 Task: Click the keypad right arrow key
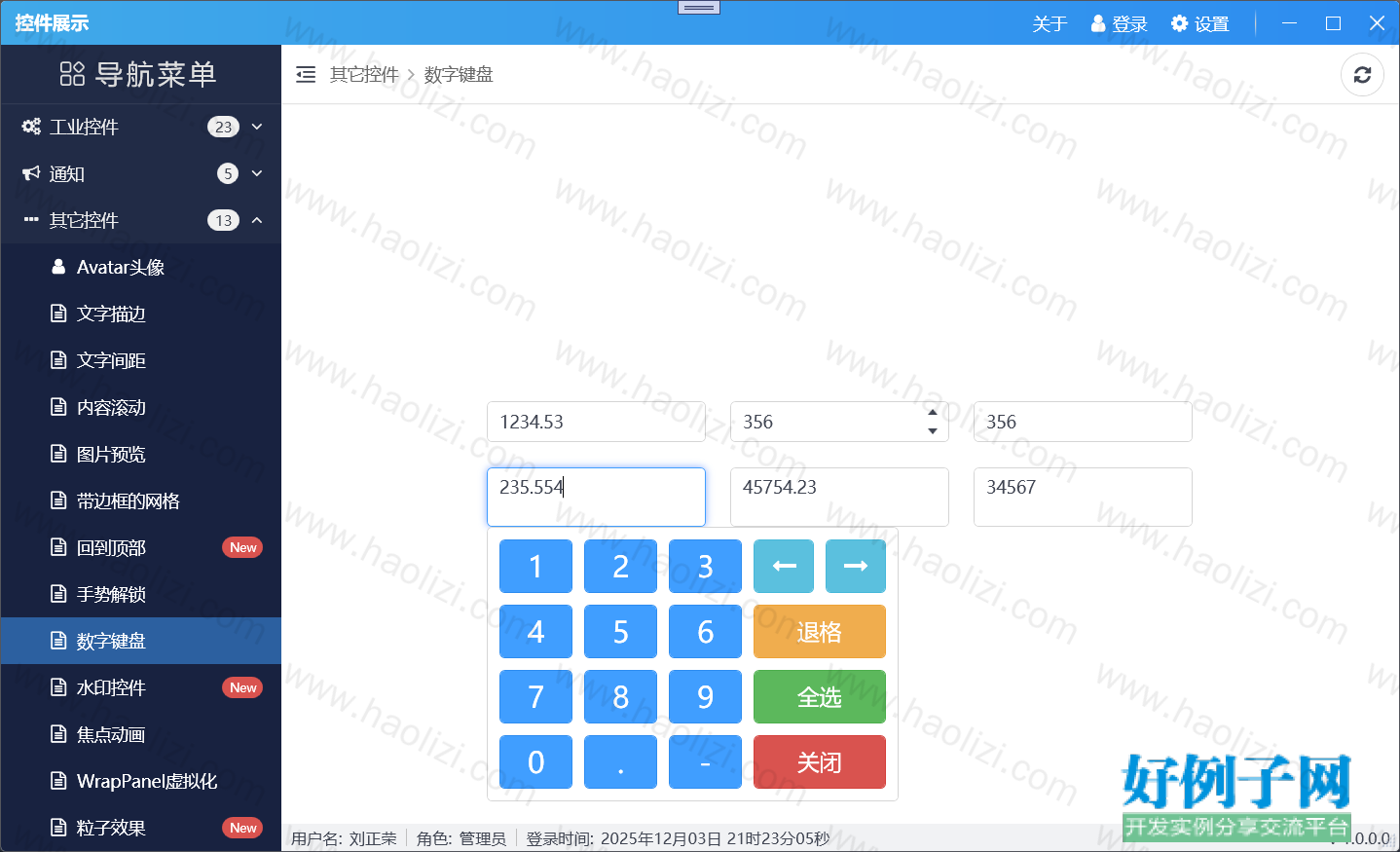click(856, 566)
